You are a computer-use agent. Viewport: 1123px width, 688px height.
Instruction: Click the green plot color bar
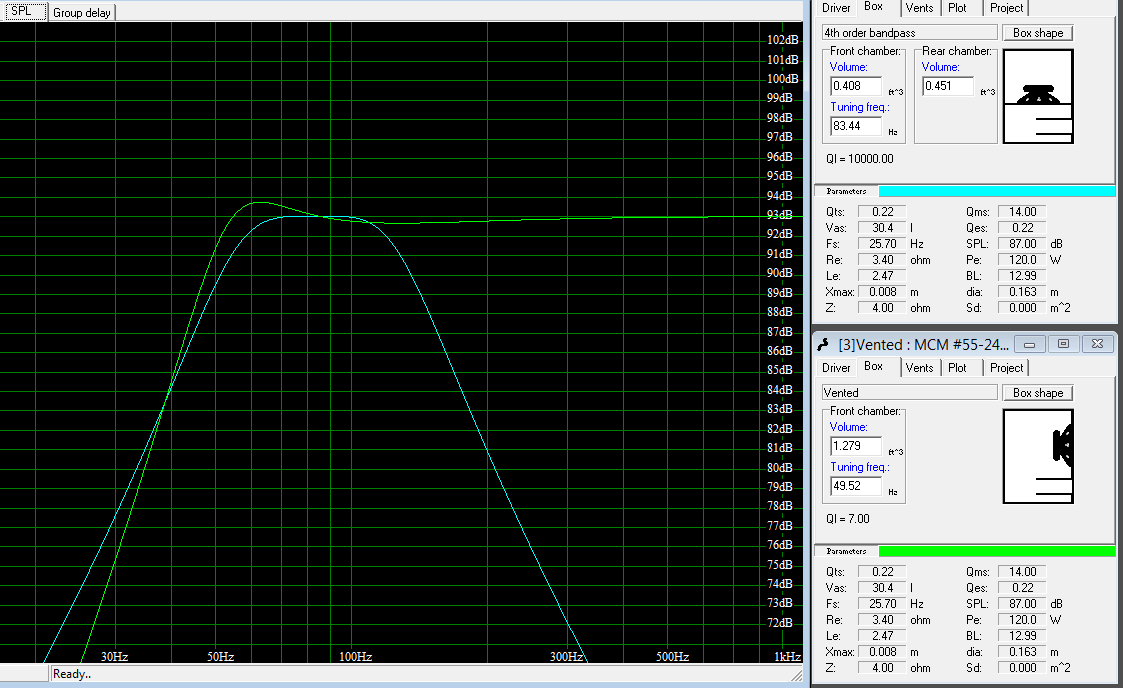(996, 551)
